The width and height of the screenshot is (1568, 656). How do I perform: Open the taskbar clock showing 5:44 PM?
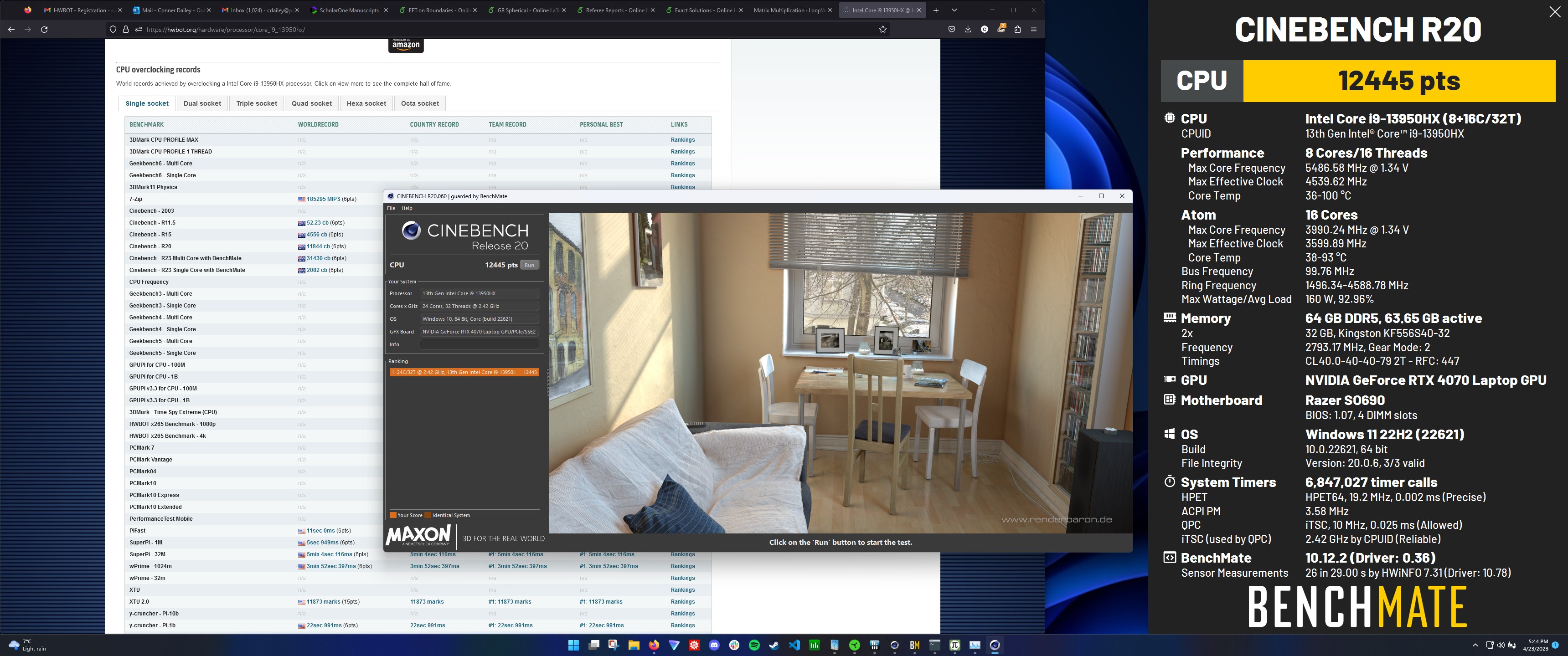point(1535,645)
